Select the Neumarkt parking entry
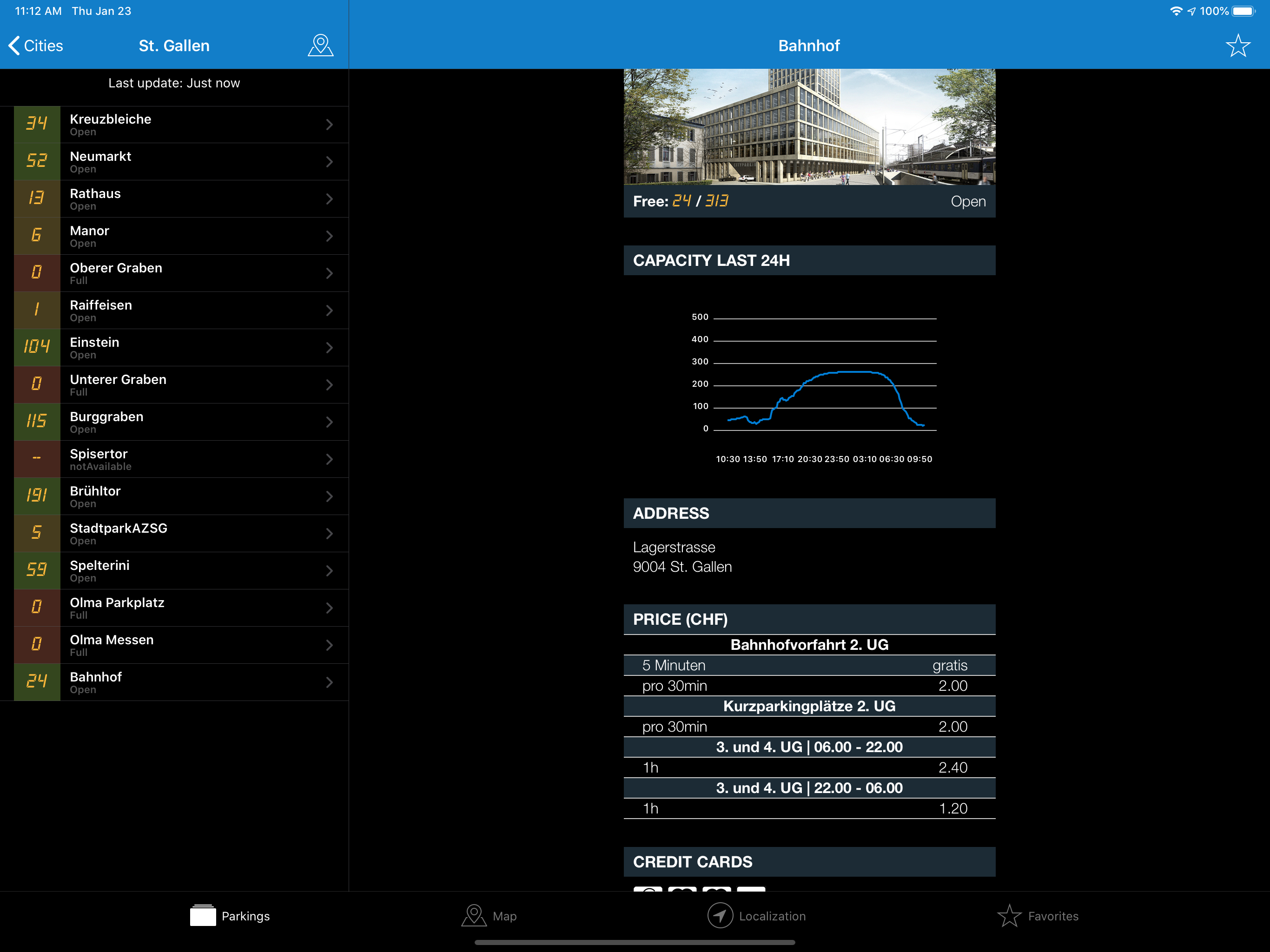 [x=181, y=162]
